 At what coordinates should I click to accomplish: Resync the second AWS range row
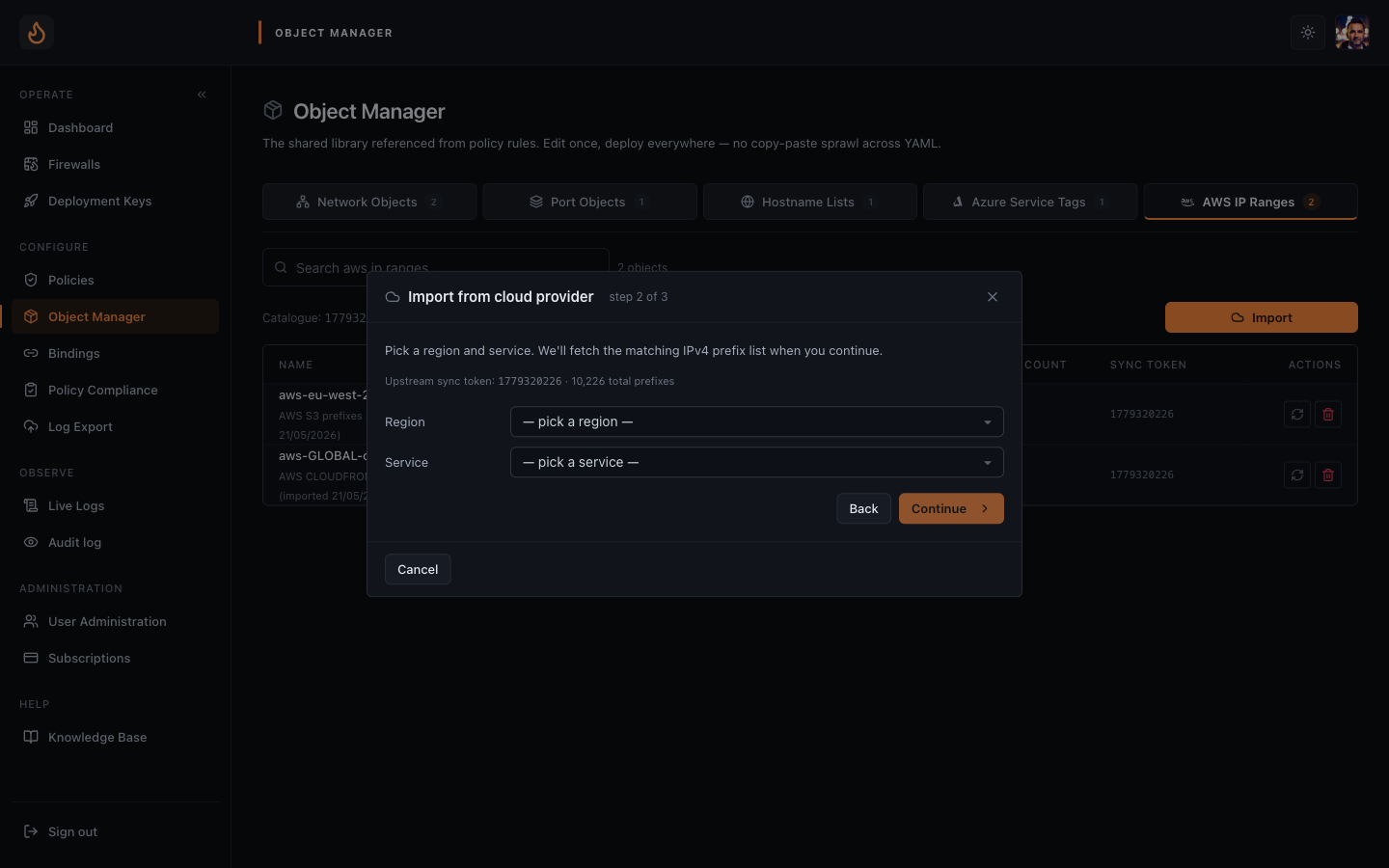pyautogui.click(x=1297, y=475)
